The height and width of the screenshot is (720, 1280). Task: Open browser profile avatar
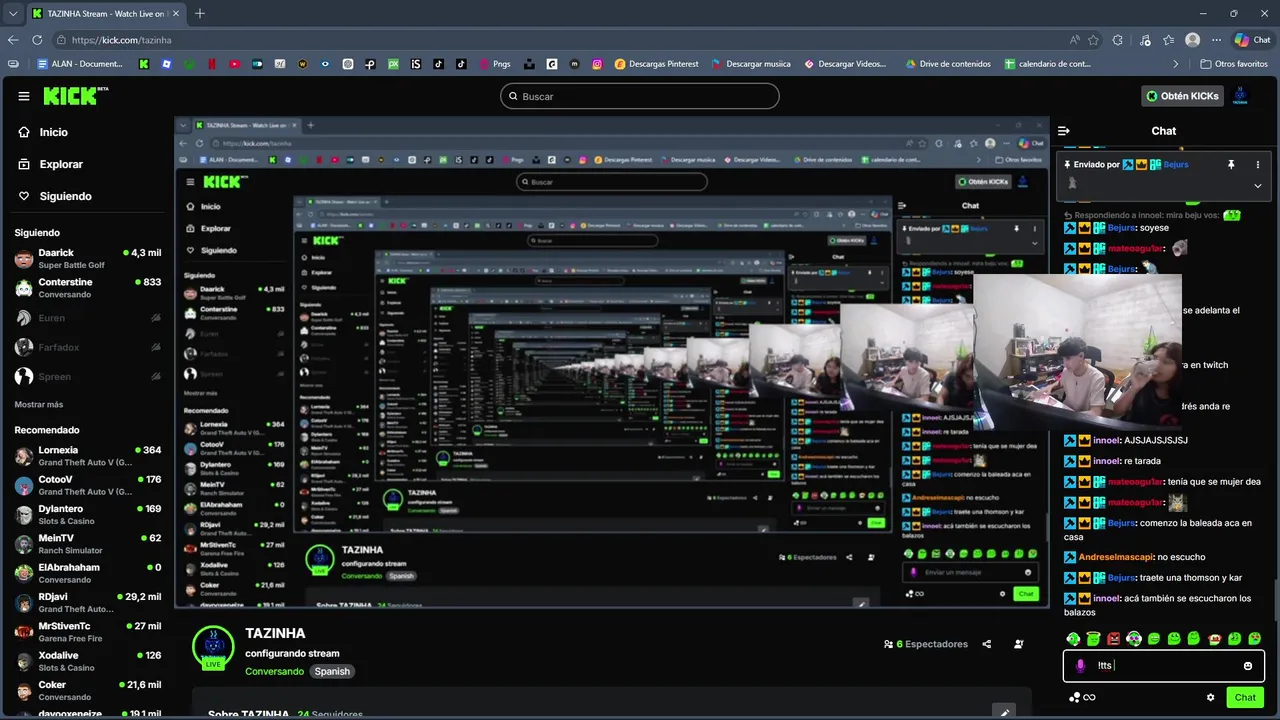pyautogui.click(x=1192, y=40)
